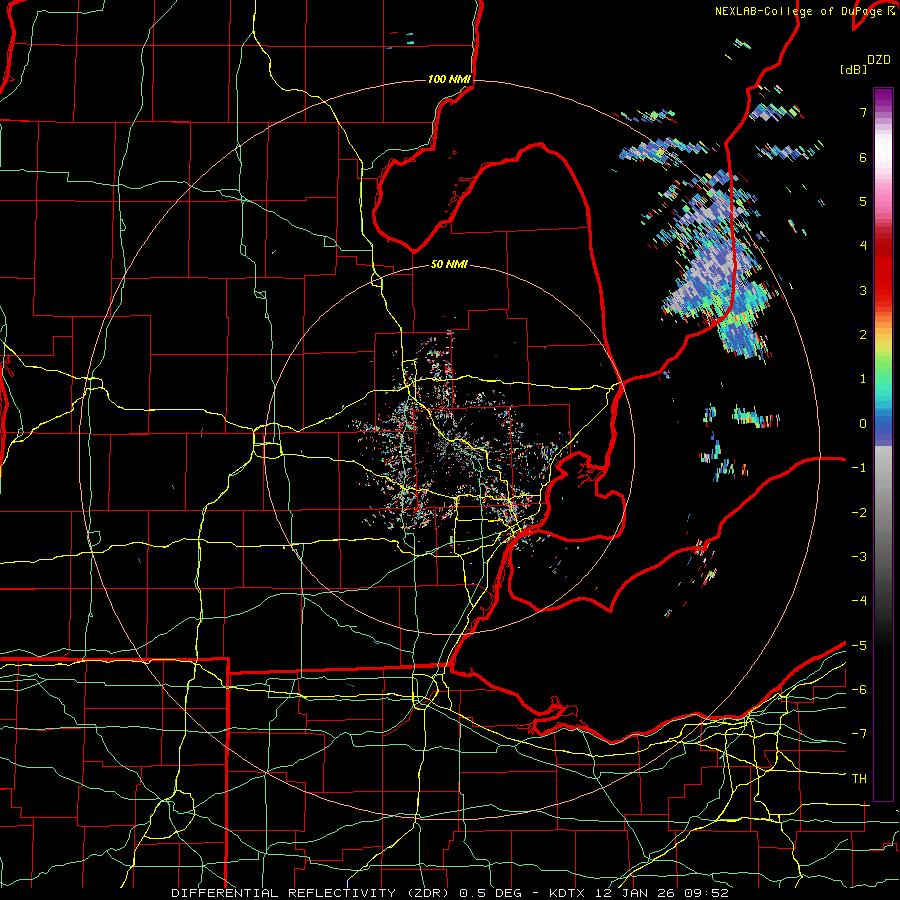Click the -4 value on the color scale
Viewport: 900px width, 900px height.
859,601
